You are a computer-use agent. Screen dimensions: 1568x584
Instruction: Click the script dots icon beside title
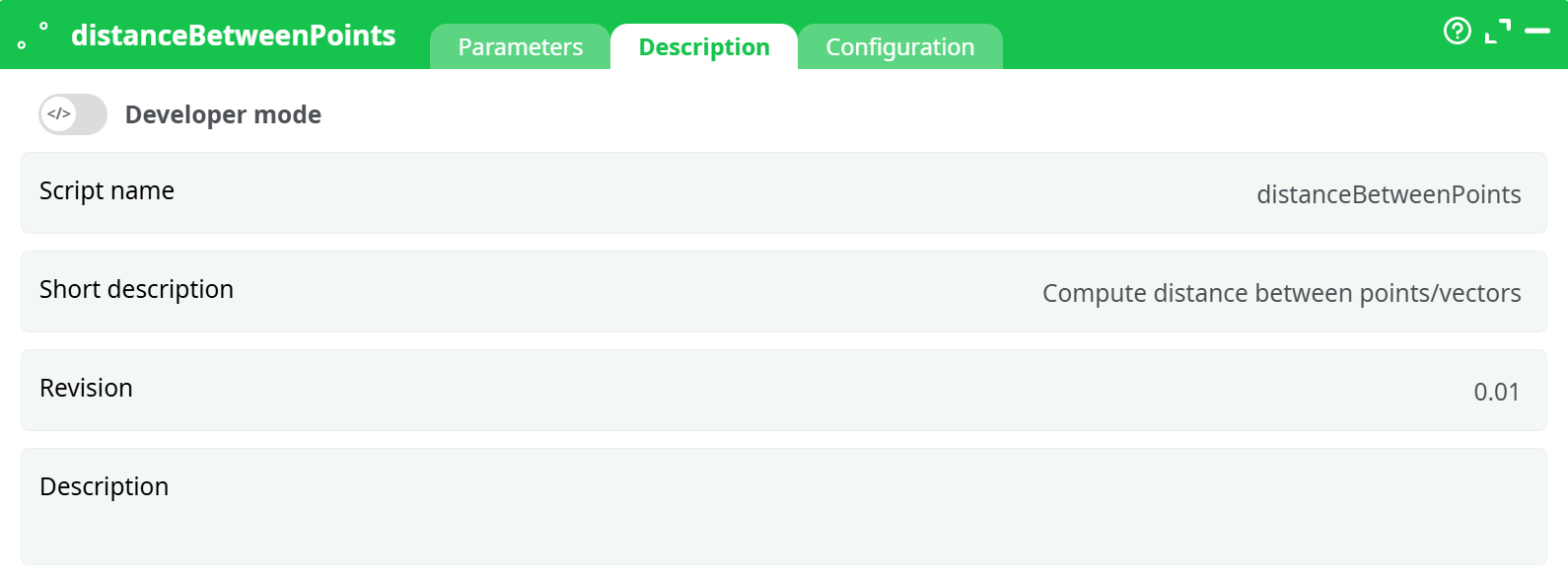(33, 35)
